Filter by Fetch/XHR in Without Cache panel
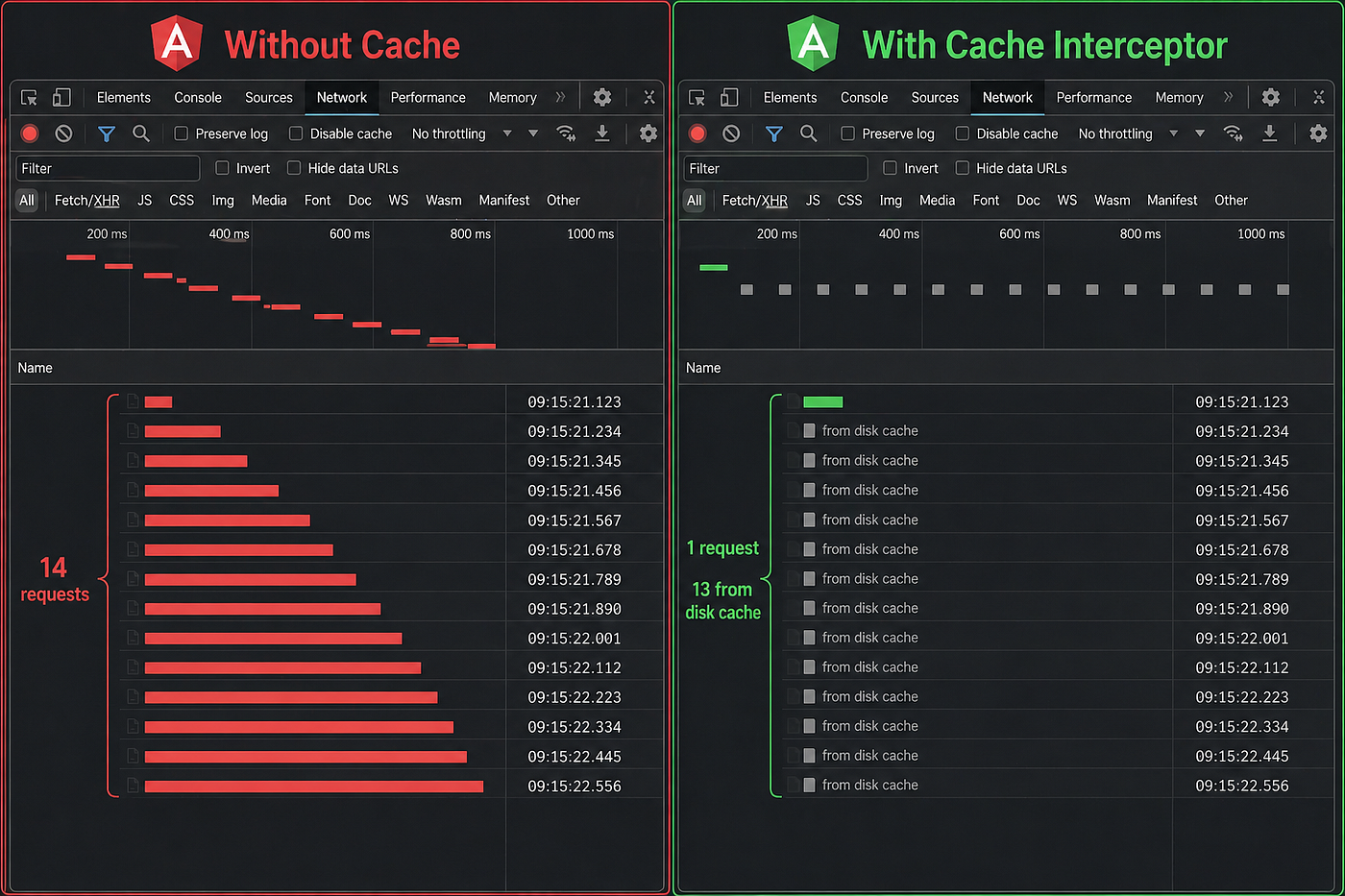The image size is (1345, 896). tap(87, 200)
